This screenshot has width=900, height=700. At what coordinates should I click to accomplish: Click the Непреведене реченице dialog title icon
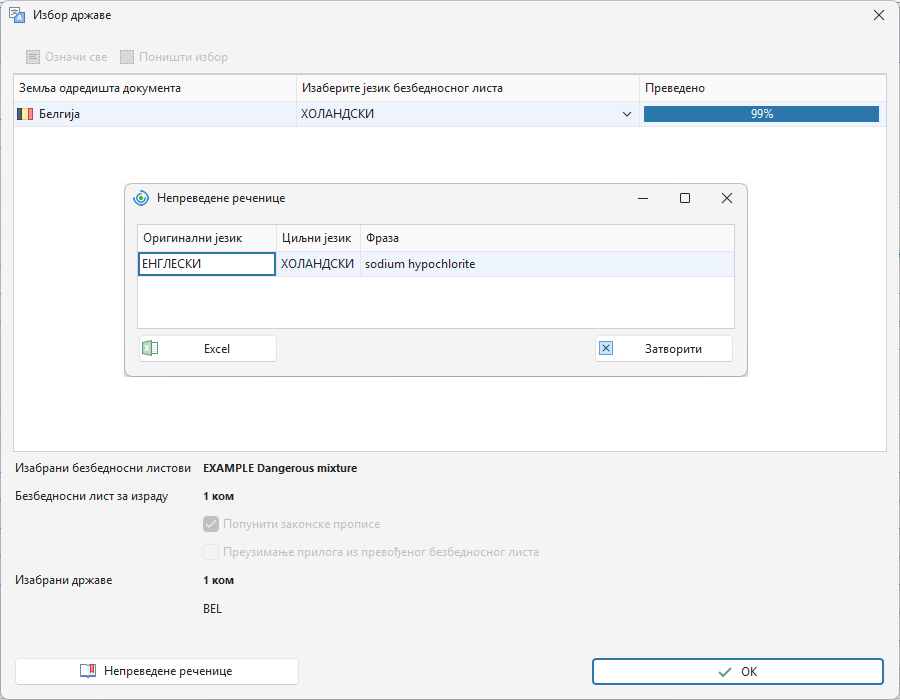point(141,199)
